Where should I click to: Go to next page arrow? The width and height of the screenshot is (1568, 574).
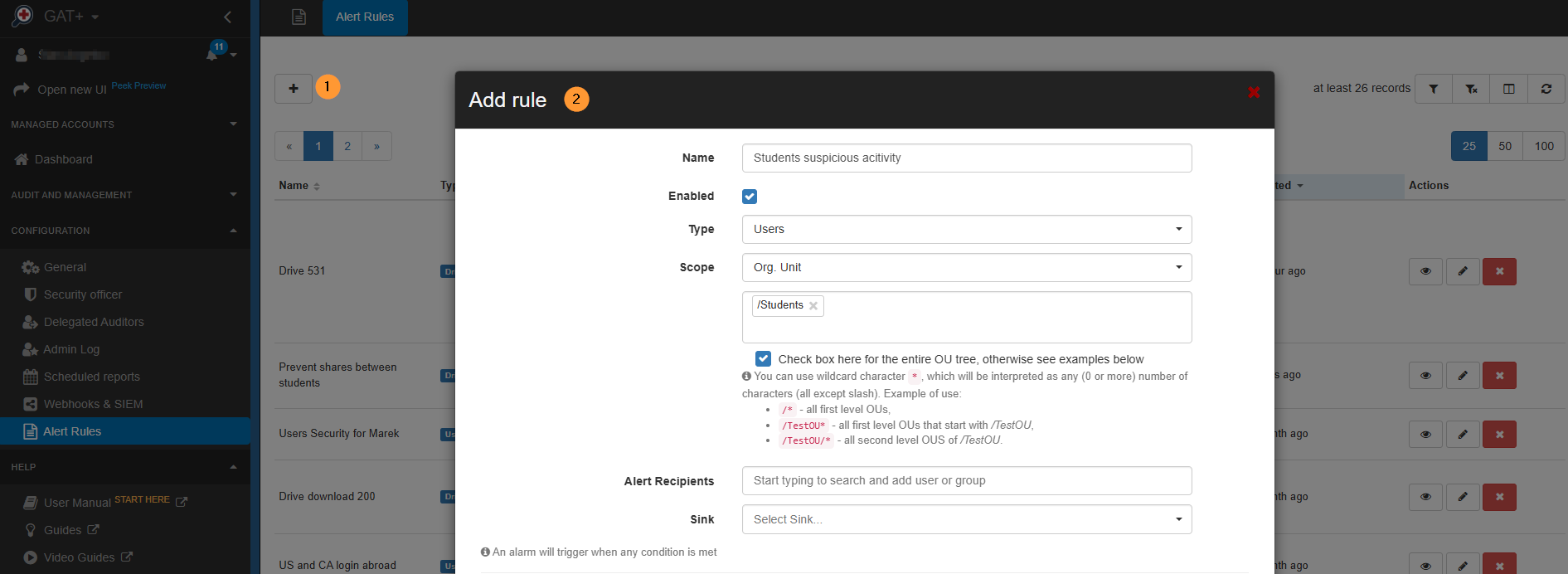point(376,146)
